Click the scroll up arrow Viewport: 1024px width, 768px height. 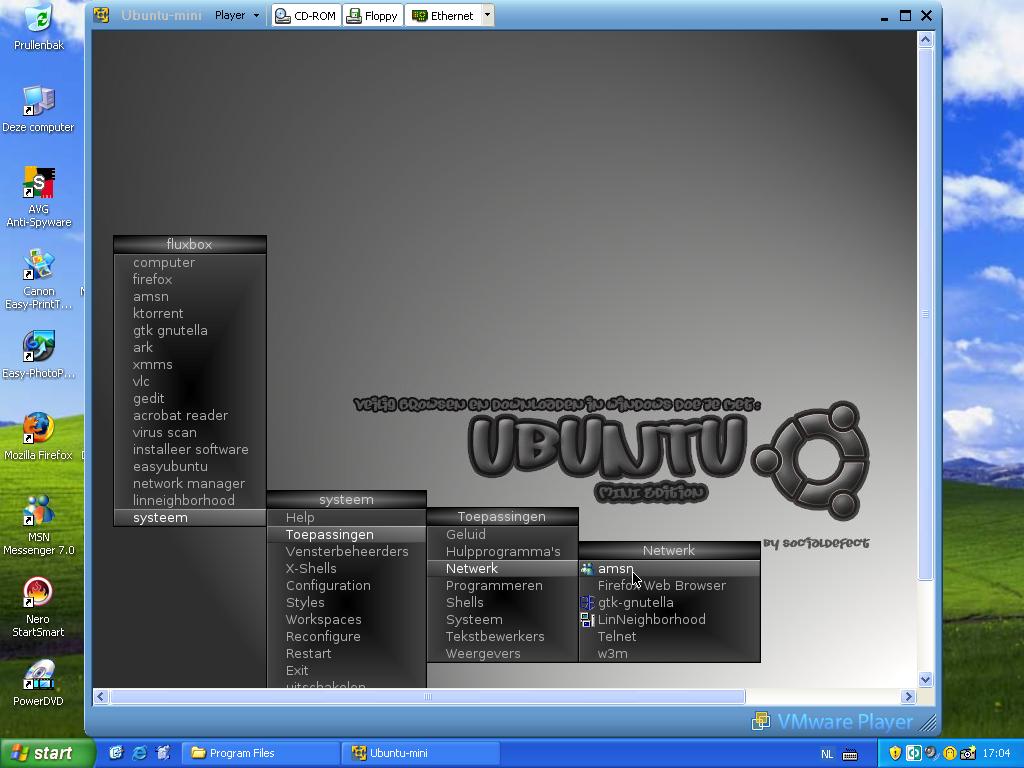pos(925,40)
